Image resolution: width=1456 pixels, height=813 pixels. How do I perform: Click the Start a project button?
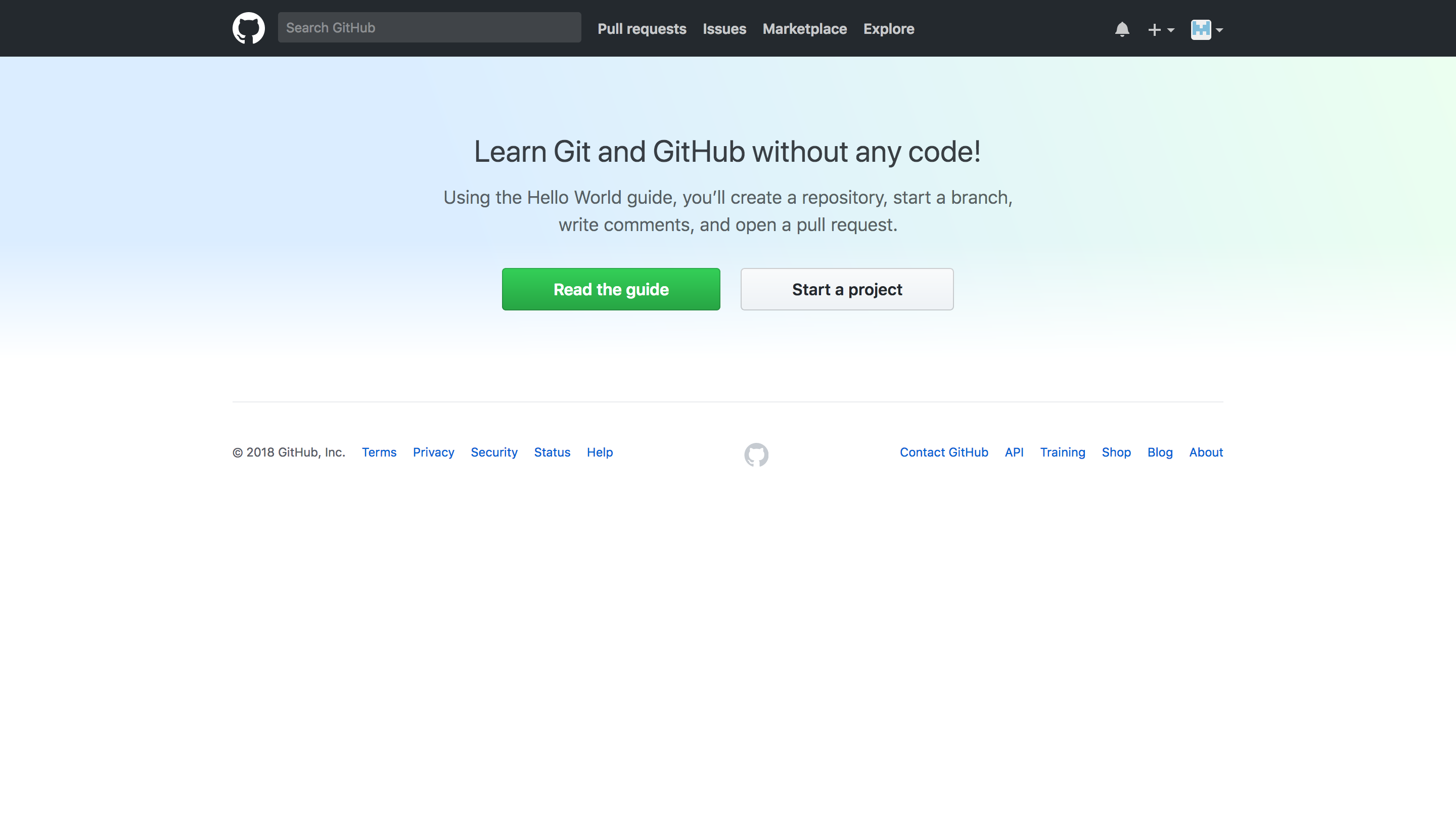coord(847,289)
